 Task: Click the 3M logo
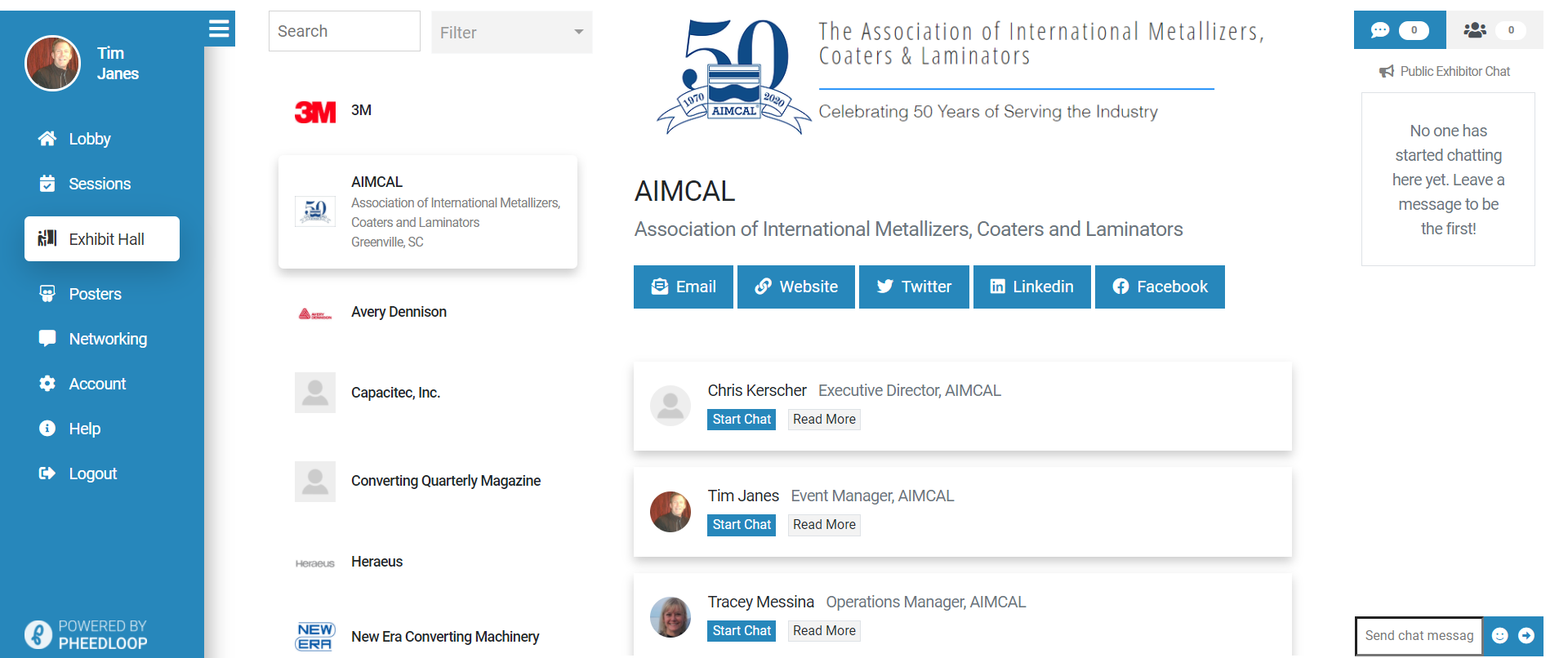(315, 112)
